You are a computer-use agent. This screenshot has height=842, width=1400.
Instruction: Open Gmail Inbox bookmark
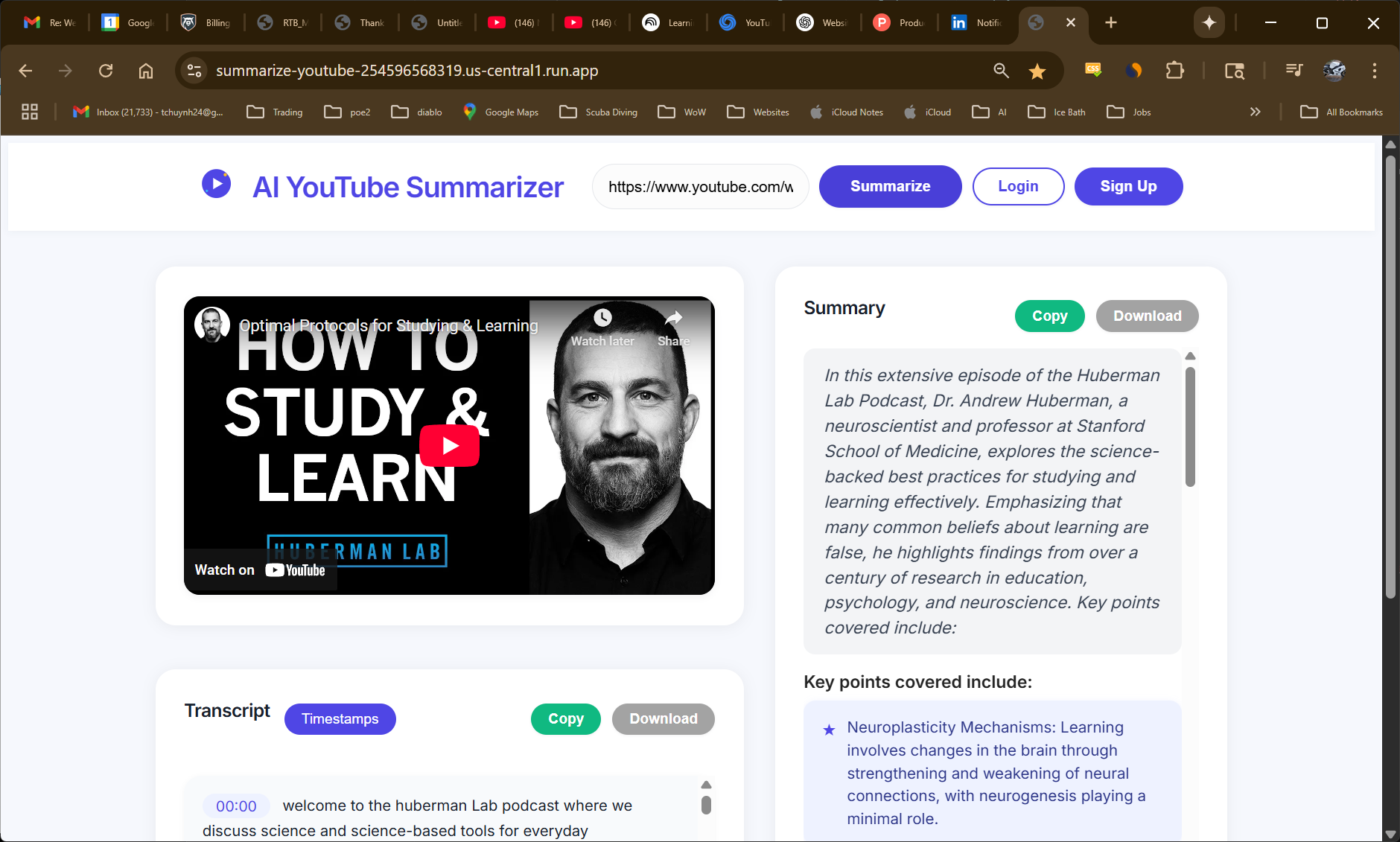click(147, 112)
